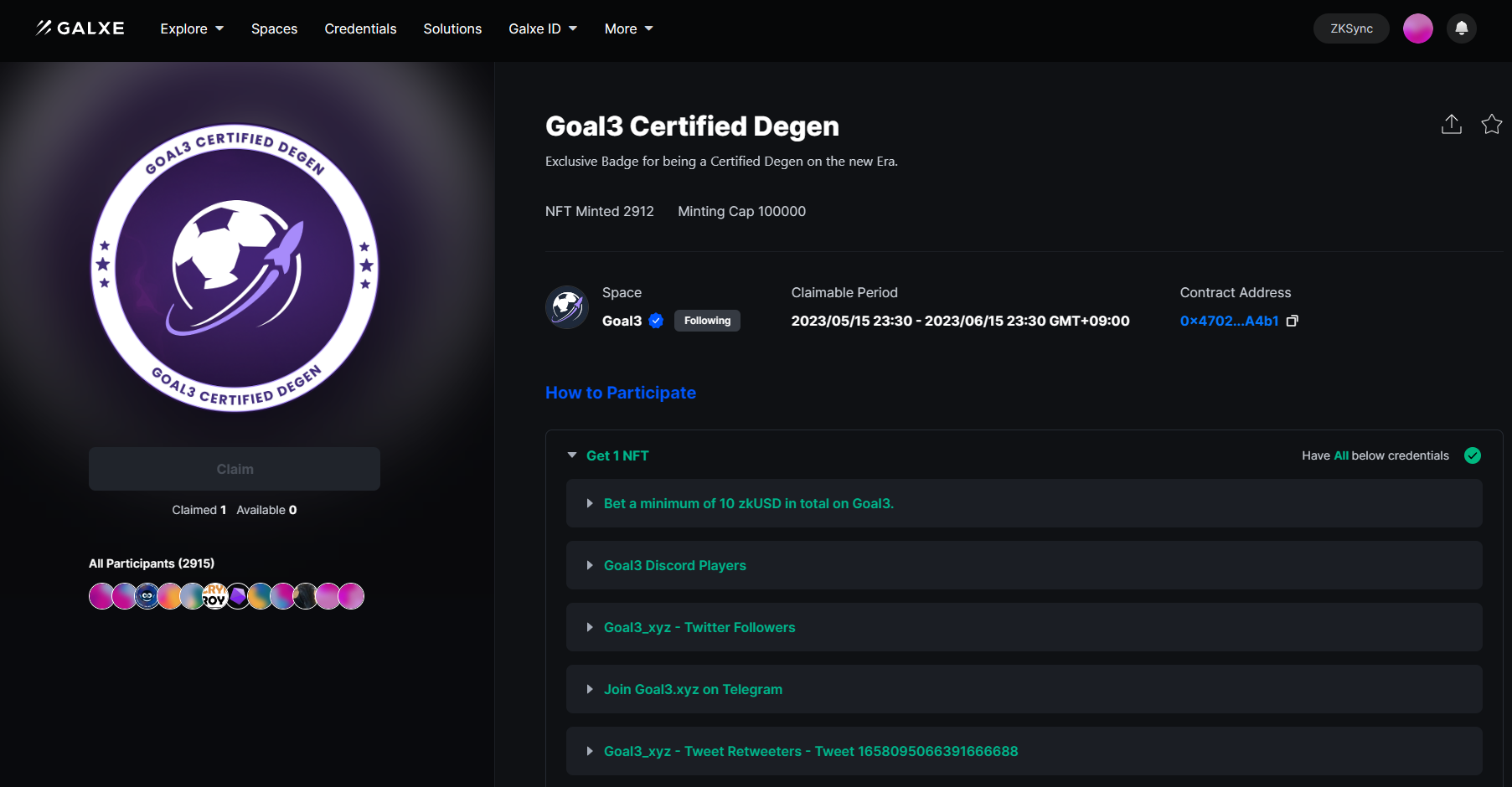Click the smiley face participant avatar

pyautogui.click(x=147, y=596)
